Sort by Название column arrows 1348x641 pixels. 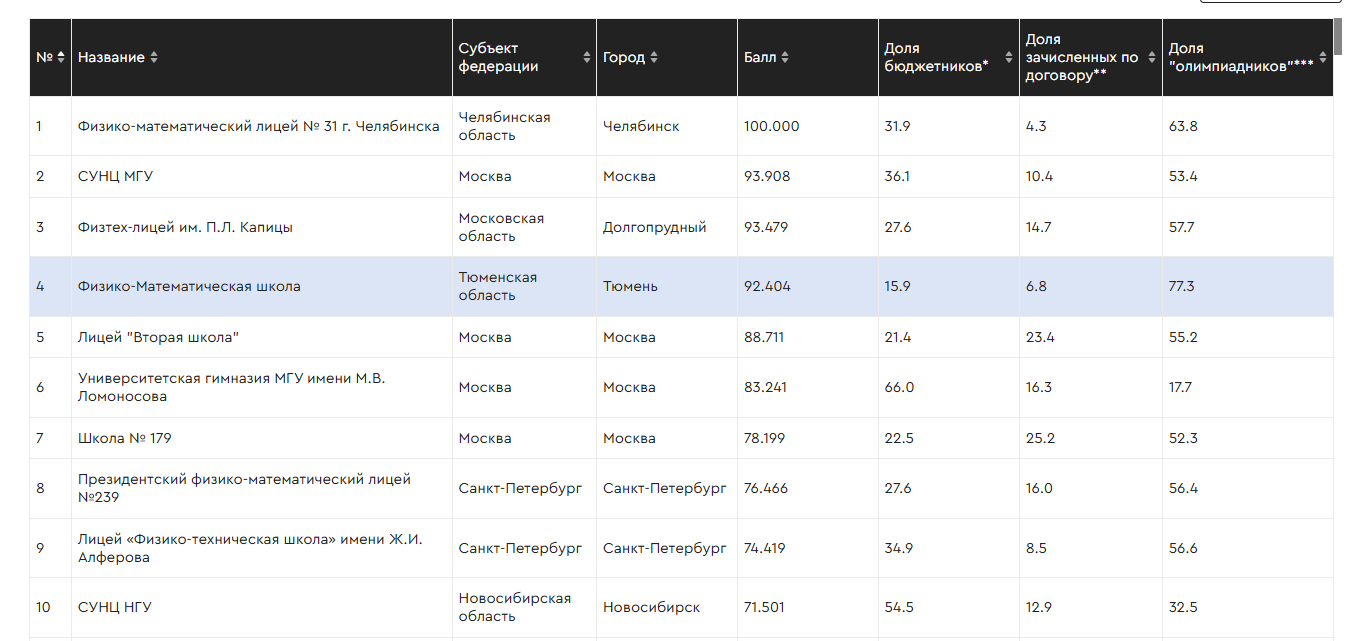(x=154, y=57)
